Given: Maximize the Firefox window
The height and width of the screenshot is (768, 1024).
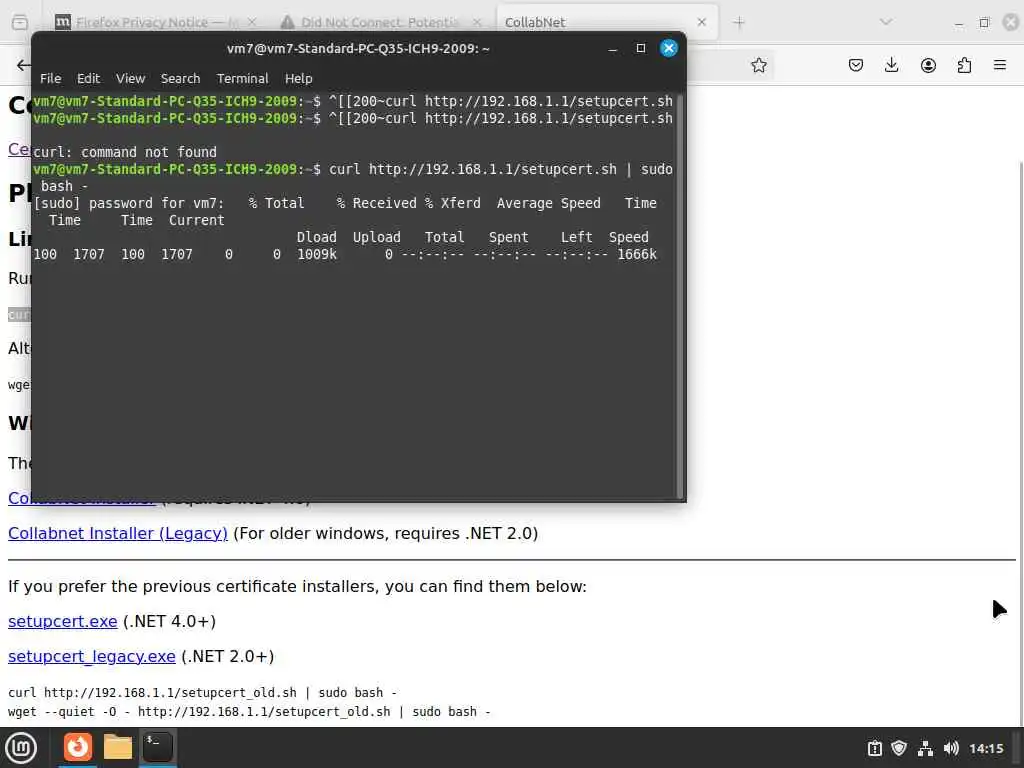Looking at the screenshot, I should 984,23.
